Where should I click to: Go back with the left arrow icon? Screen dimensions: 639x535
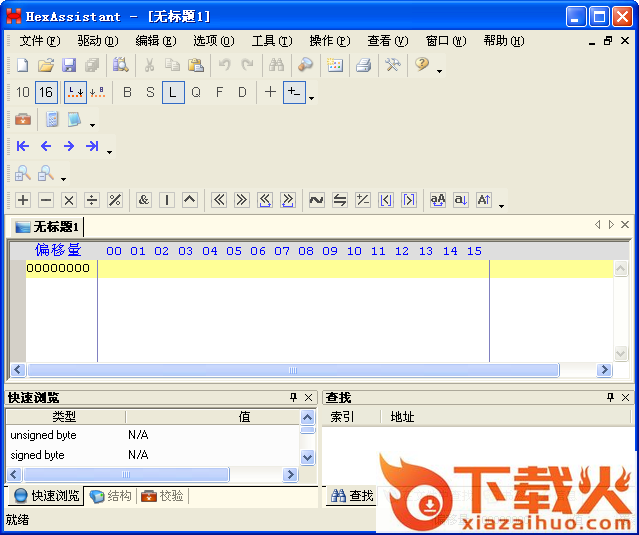tap(46, 146)
